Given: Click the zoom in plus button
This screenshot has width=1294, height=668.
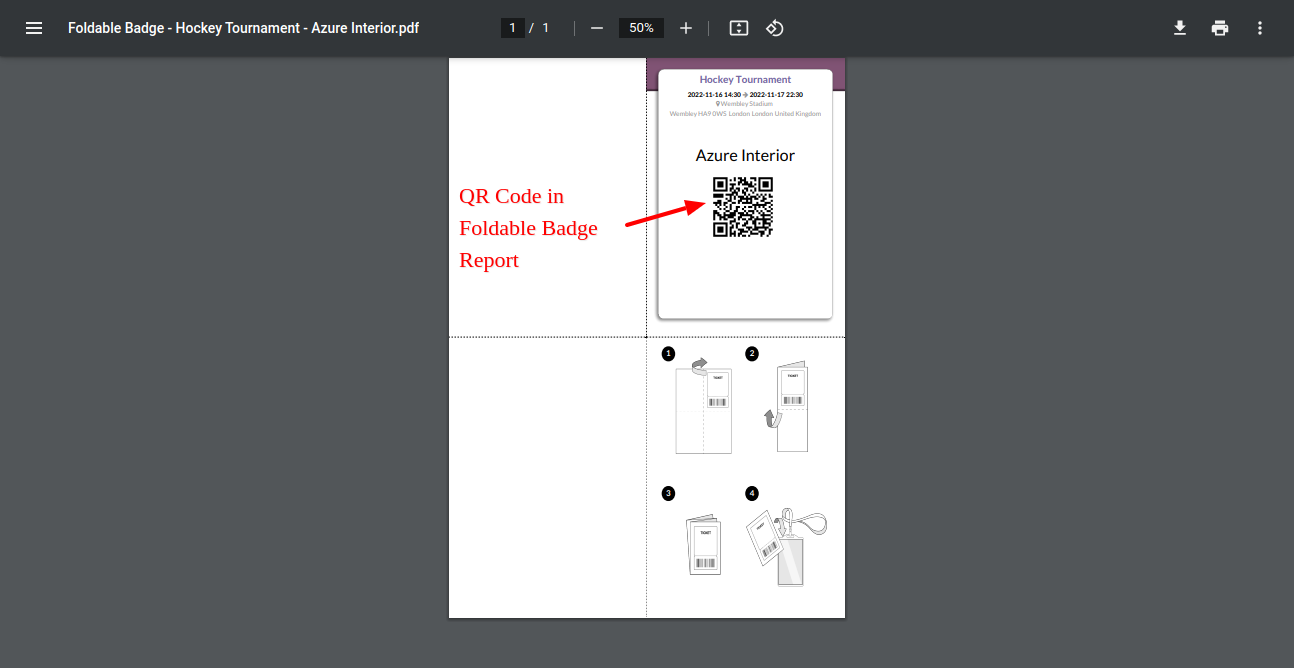Looking at the screenshot, I should [x=686, y=28].
